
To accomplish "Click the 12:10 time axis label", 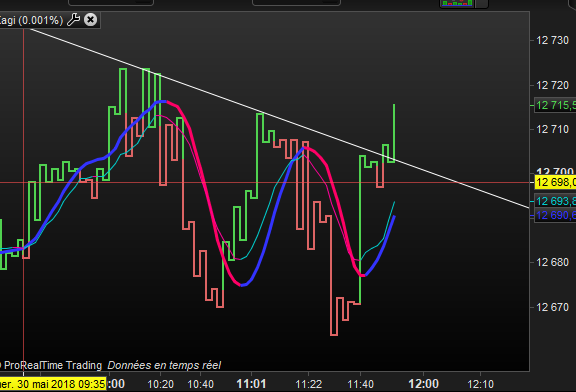I will click(480, 384).
